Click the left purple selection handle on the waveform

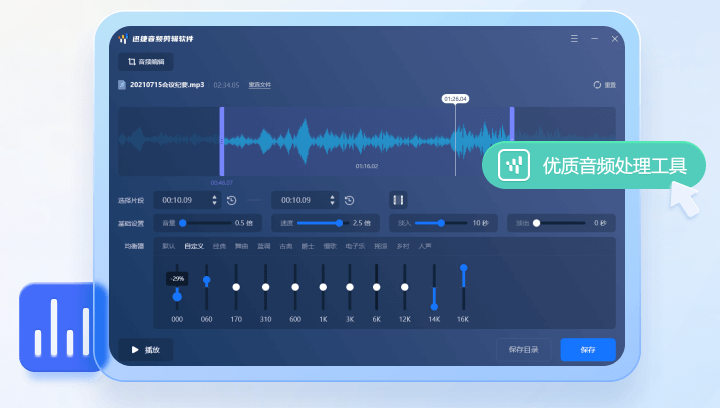tap(221, 141)
